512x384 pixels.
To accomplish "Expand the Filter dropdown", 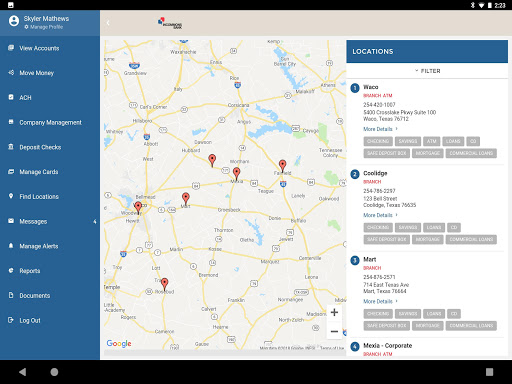I will click(x=428, y=71).
